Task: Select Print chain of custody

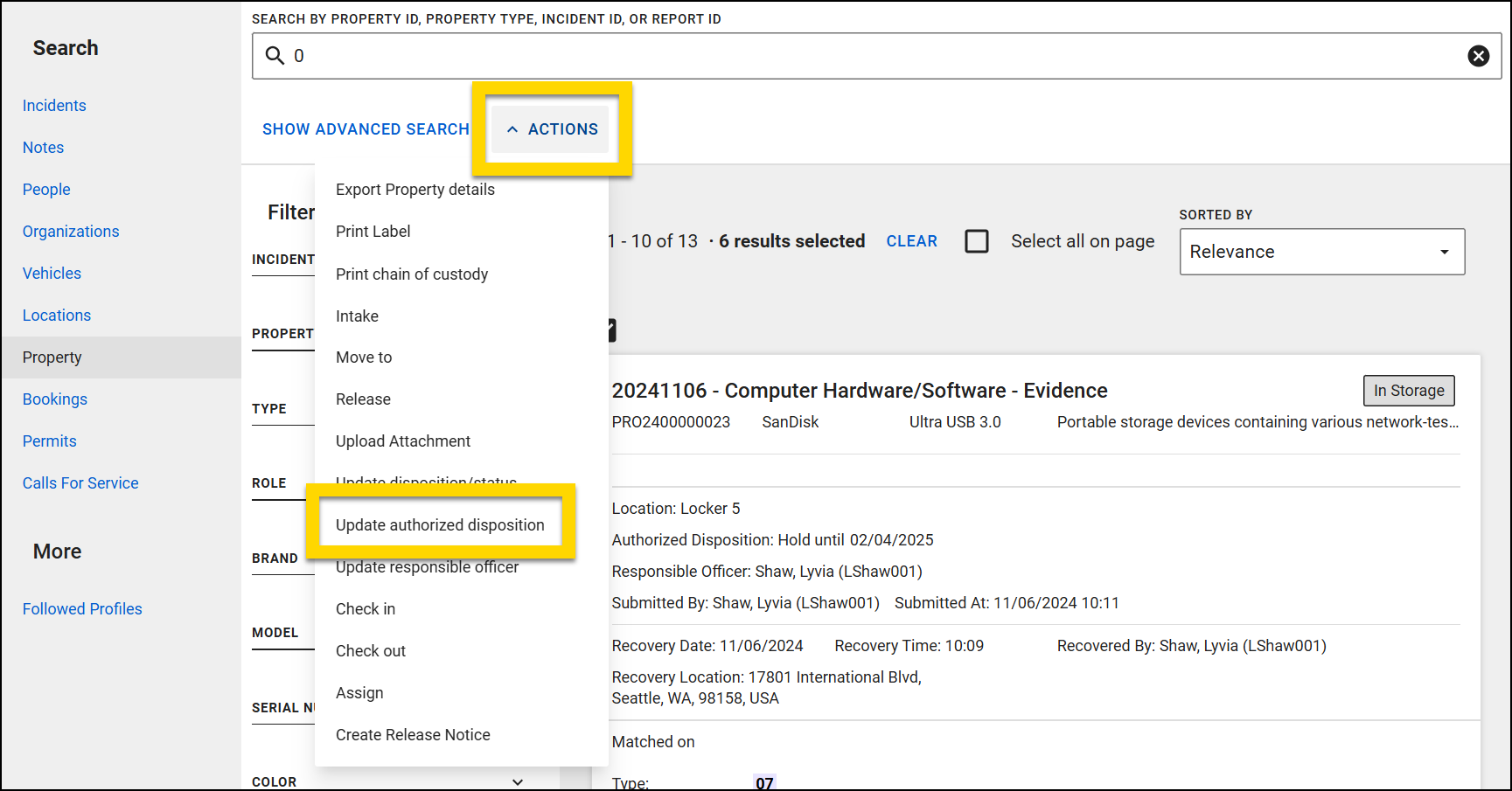Action: [412, 274]
